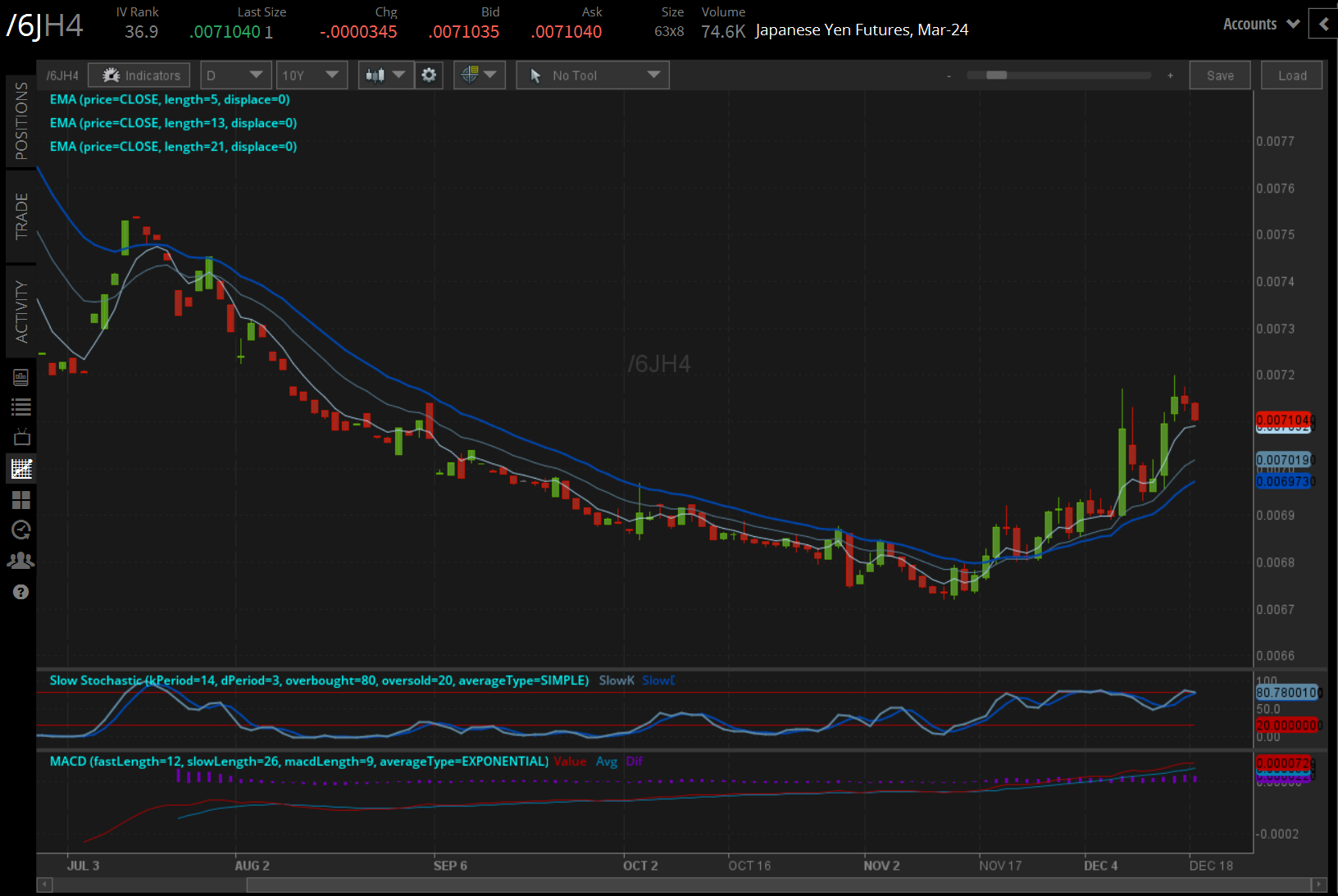This screenshot has width=1338, height=896.
Task: Open the TV media icon in sidebar
Action: pyautogui.click(x=21, y=437)
